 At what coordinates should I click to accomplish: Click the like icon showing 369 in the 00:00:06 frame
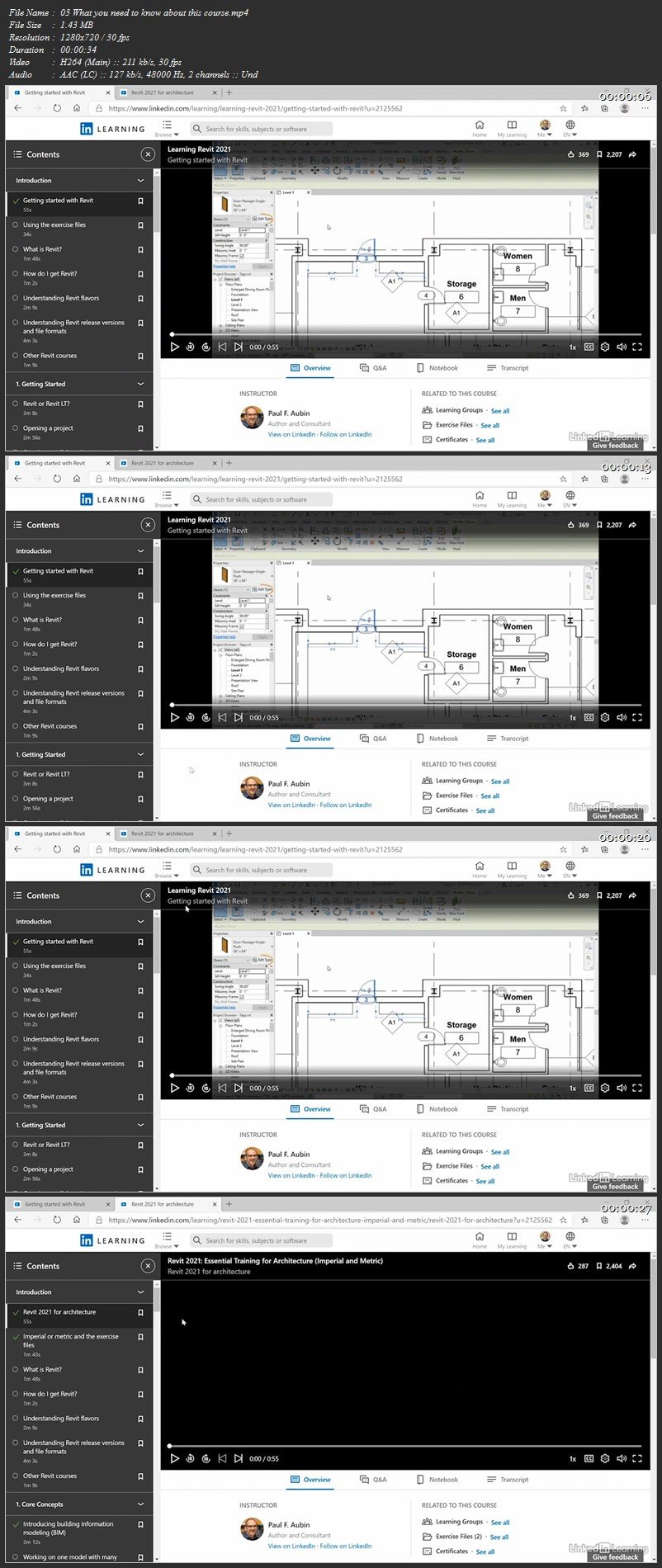(x=571, y=154)
